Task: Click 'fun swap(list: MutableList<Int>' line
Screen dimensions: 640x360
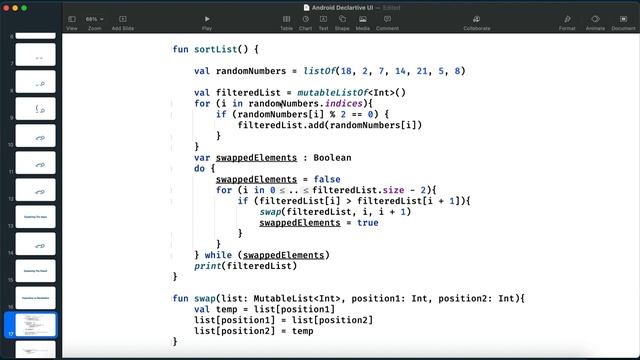Action: 349,298
